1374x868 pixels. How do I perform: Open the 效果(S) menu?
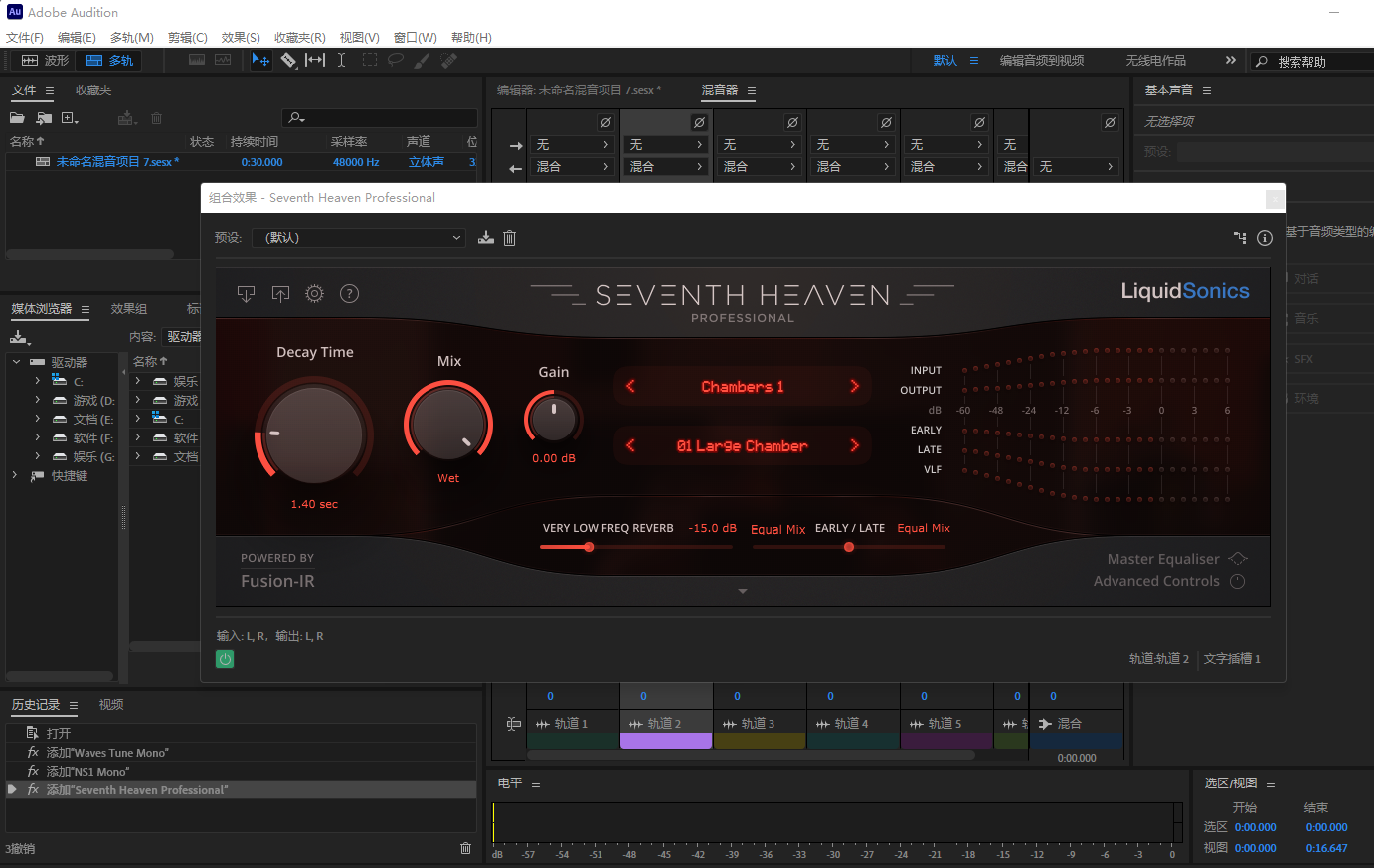(x=239, y=38)
